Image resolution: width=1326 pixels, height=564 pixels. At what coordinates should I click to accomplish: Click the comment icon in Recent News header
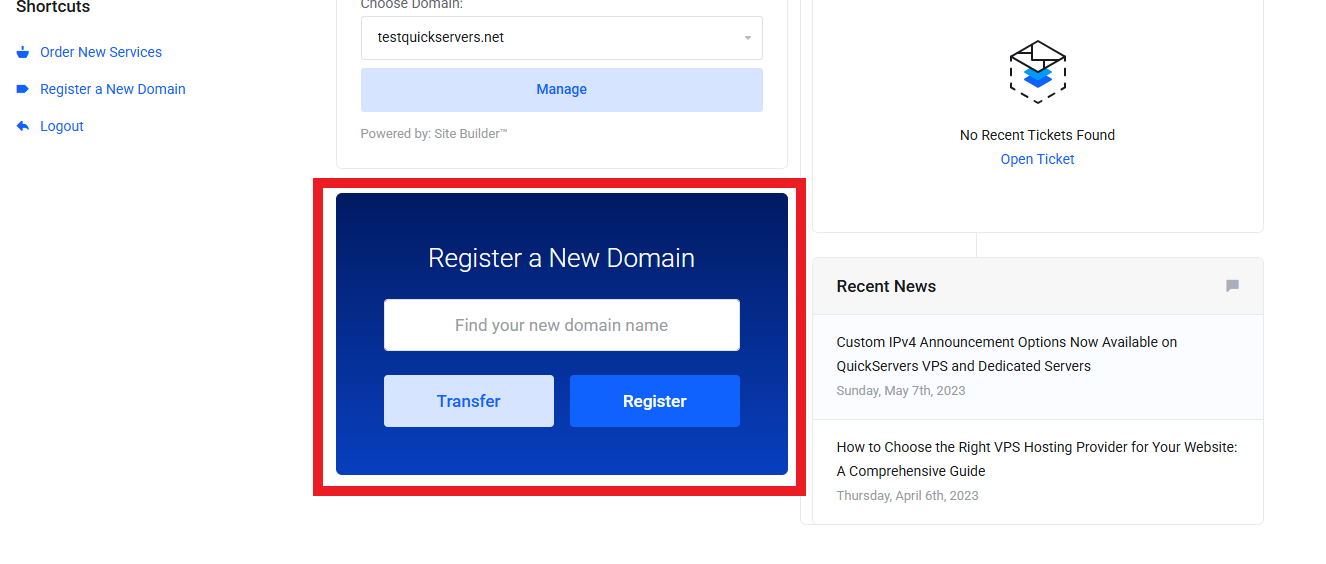[1232, 286]
